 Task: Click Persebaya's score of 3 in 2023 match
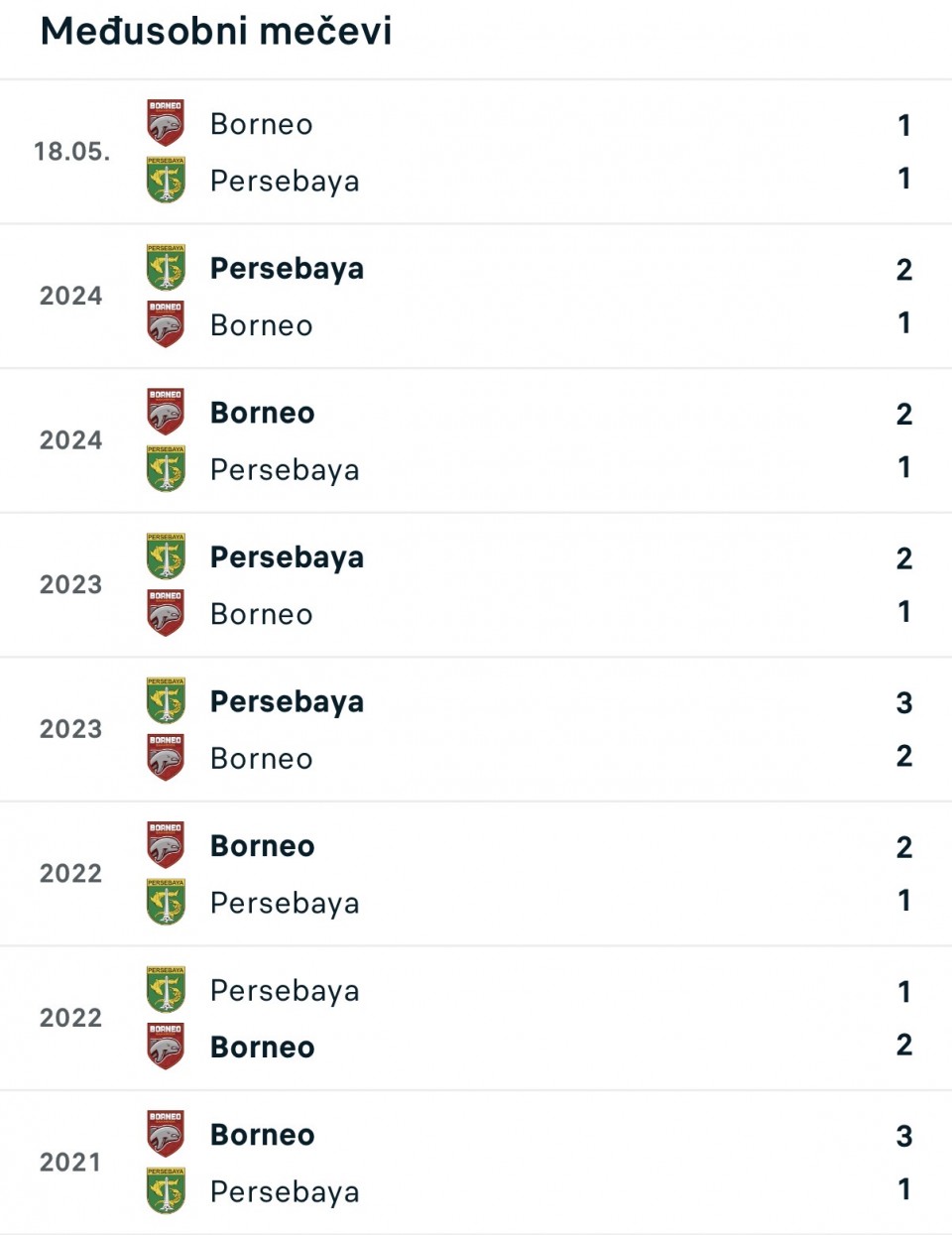point(903,703)
